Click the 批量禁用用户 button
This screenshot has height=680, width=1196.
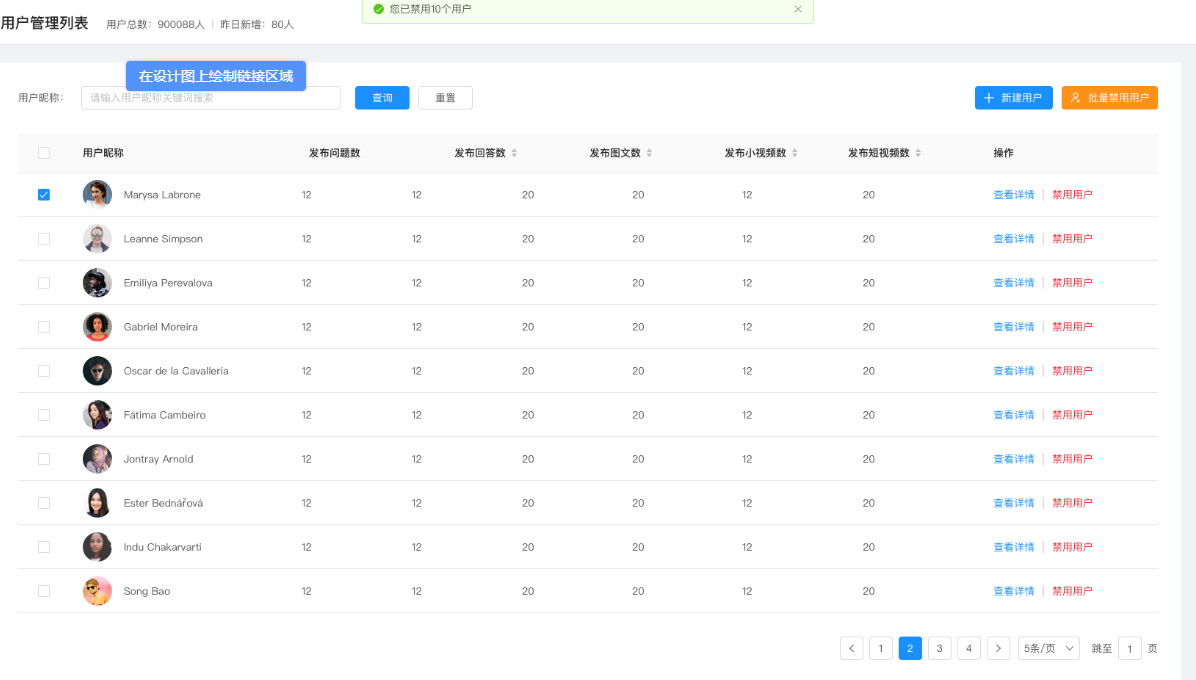pyautogui.click(x=1110, y=98)
